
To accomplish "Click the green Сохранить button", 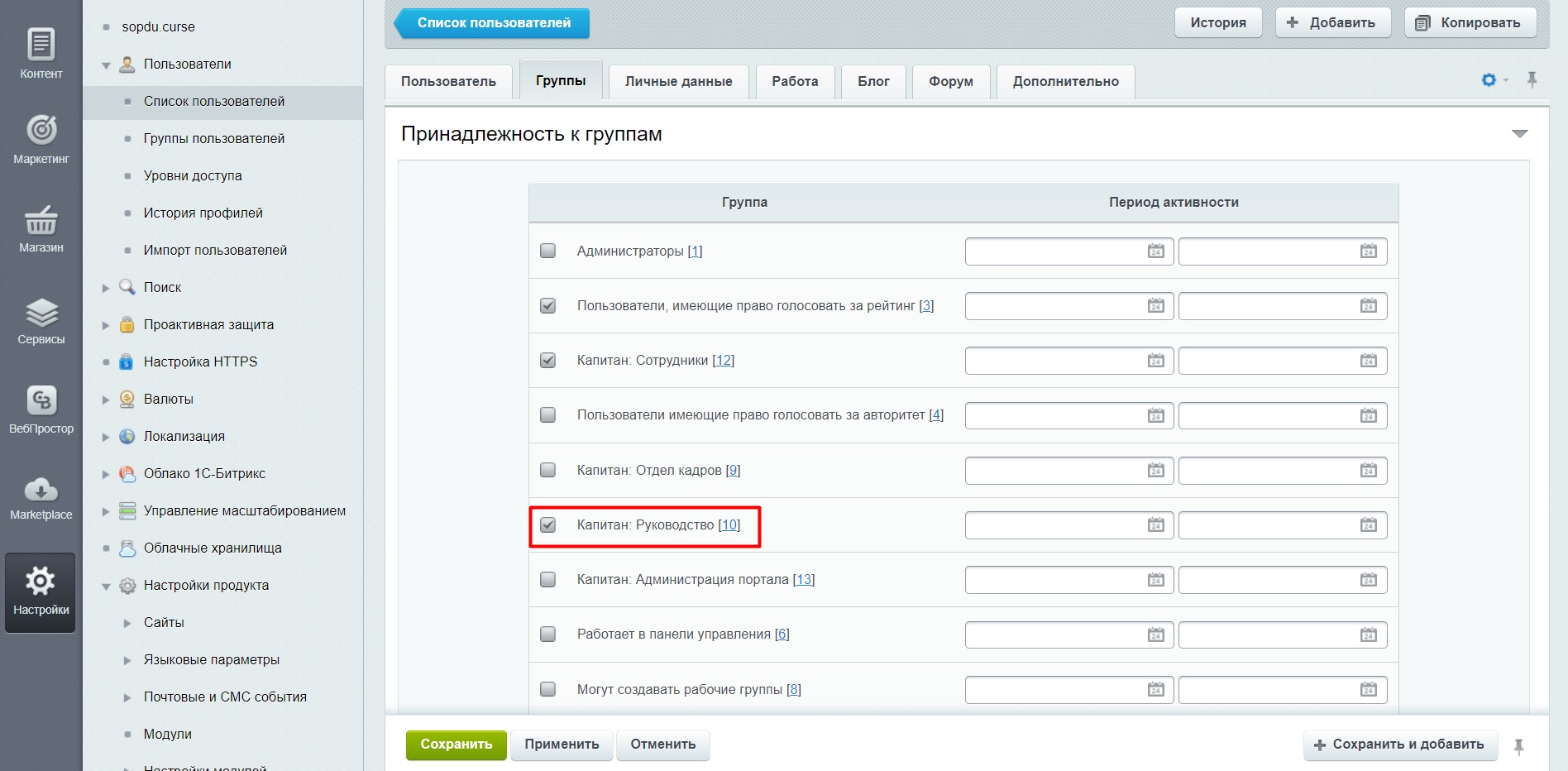I will [x=456, y=745].
